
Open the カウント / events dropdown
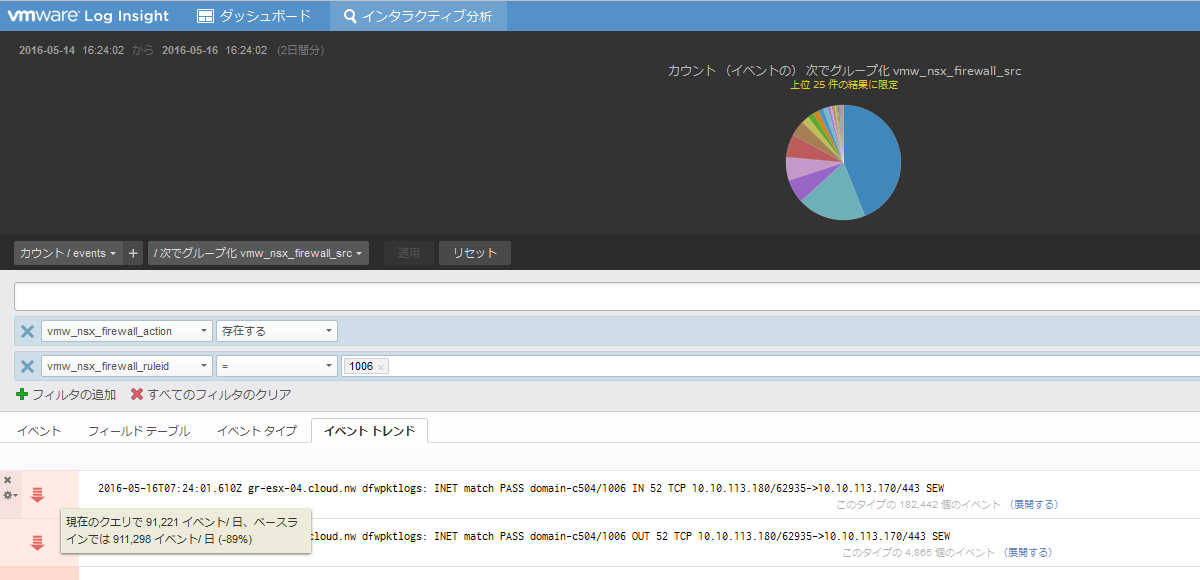[x=68, y=253]
